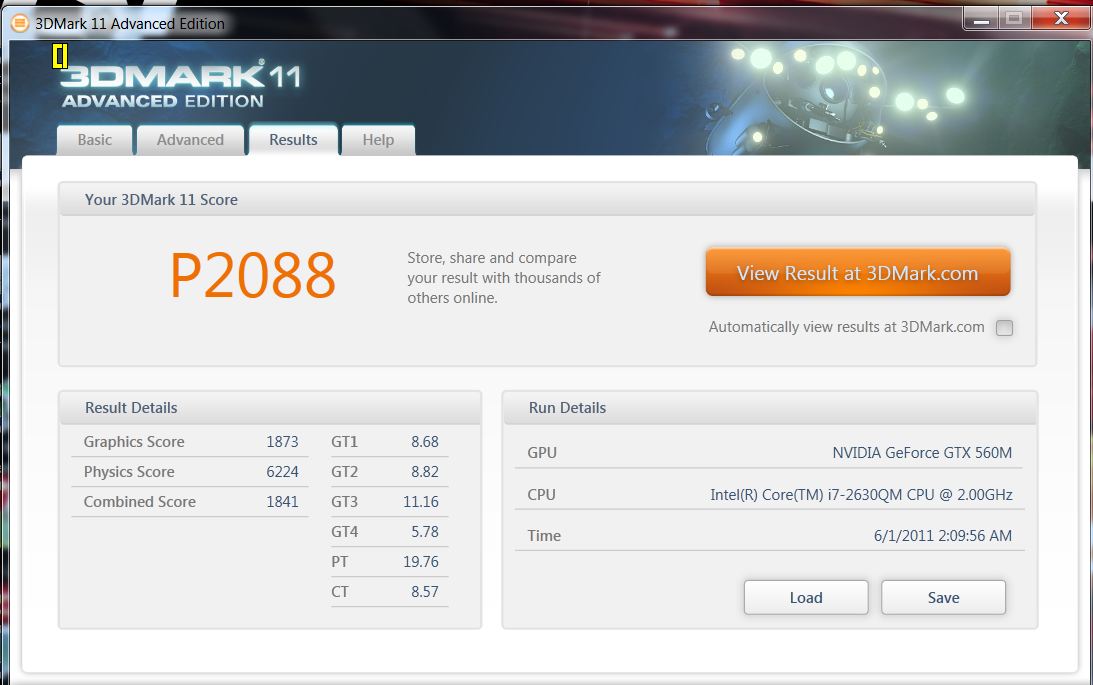Click the GT3 result 11.16
1093x685 pixels.
point(421,502)
